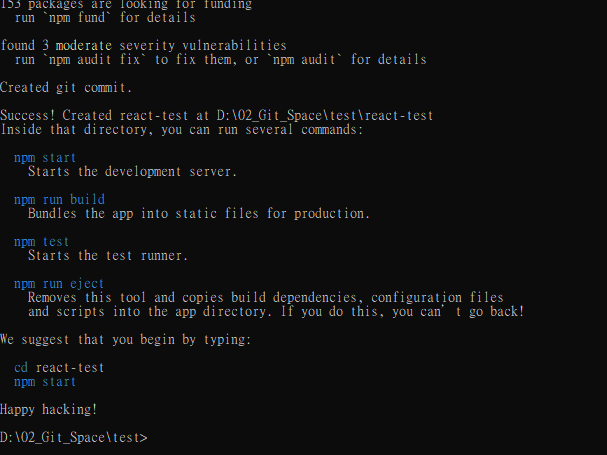
Task: Click the 'npm run build' command text
Action: click(59, 200)
